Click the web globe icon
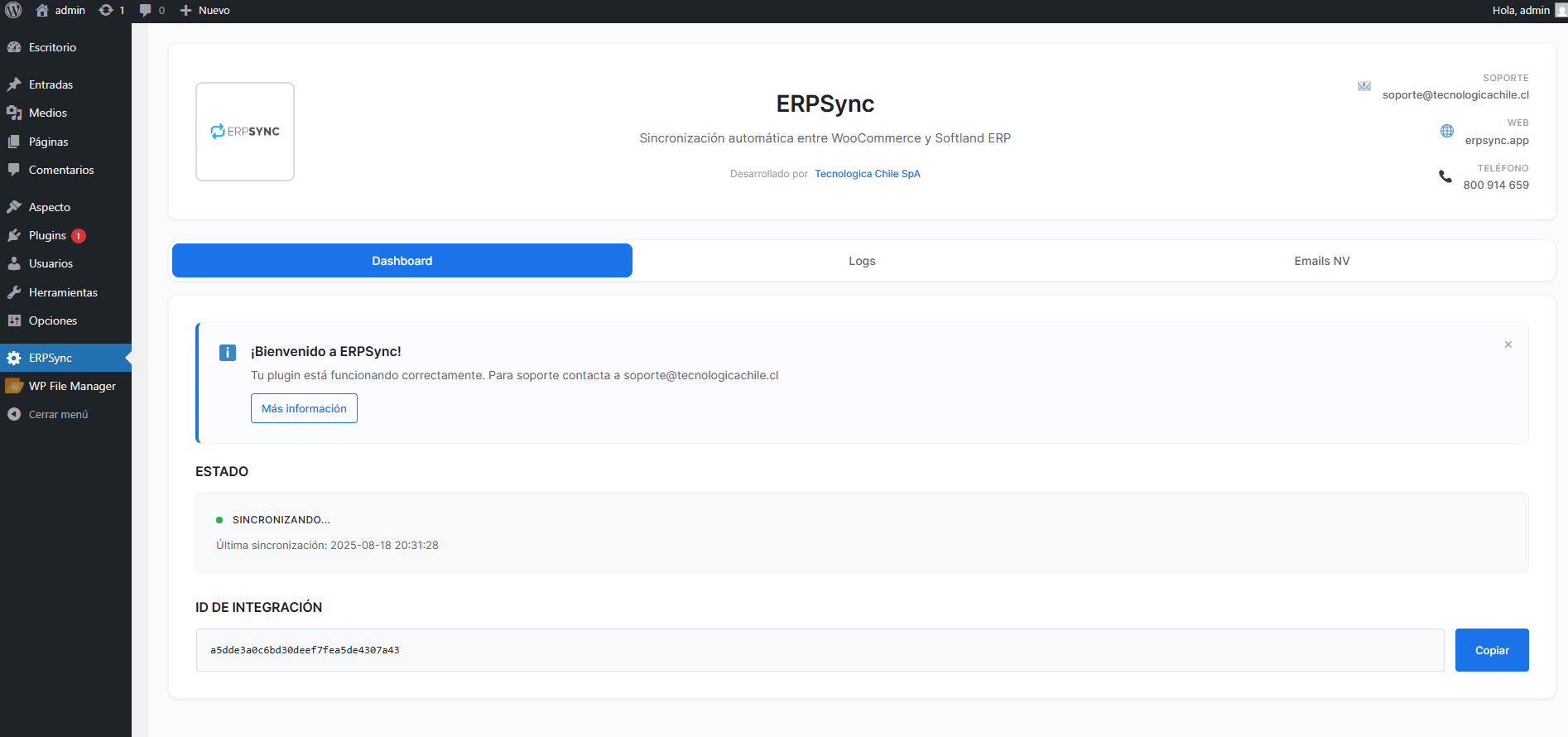Viewport: 1568px width, 737px height. (x=1447, y=131)
